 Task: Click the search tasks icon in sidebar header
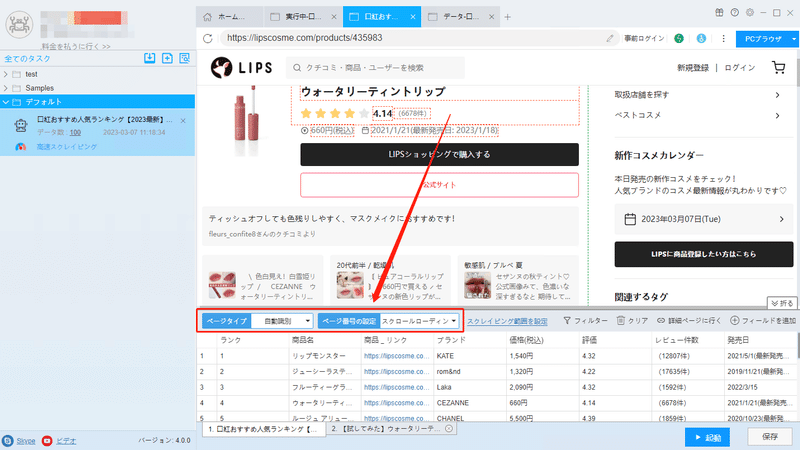(x=185, y=58)
